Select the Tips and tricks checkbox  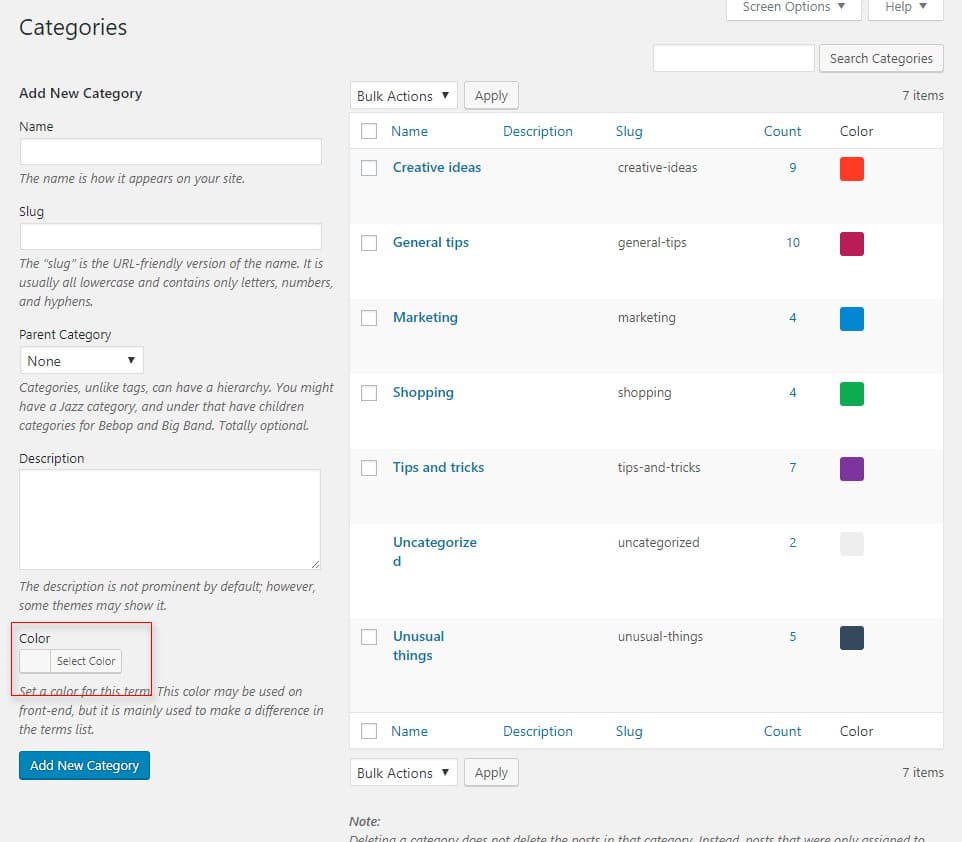coord(369,468)
